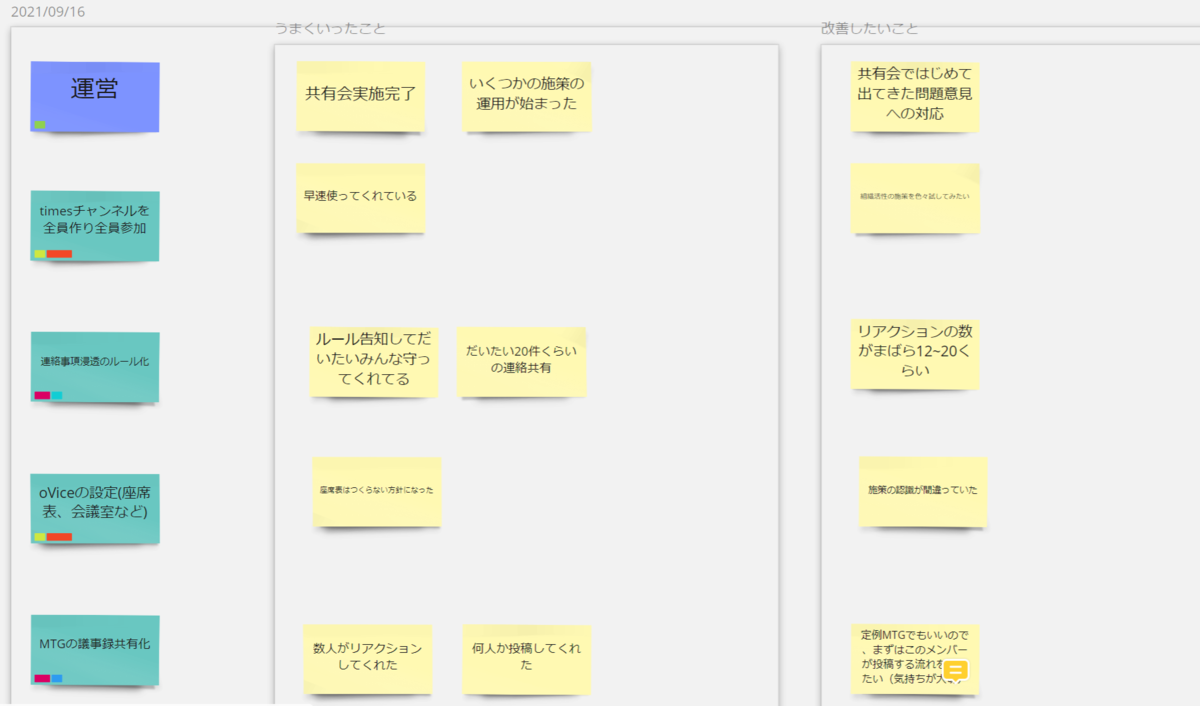This screenshot has height=706, width=1200.
Task: Select the リアクションの数がまばら note
Action: pos(915,355)
